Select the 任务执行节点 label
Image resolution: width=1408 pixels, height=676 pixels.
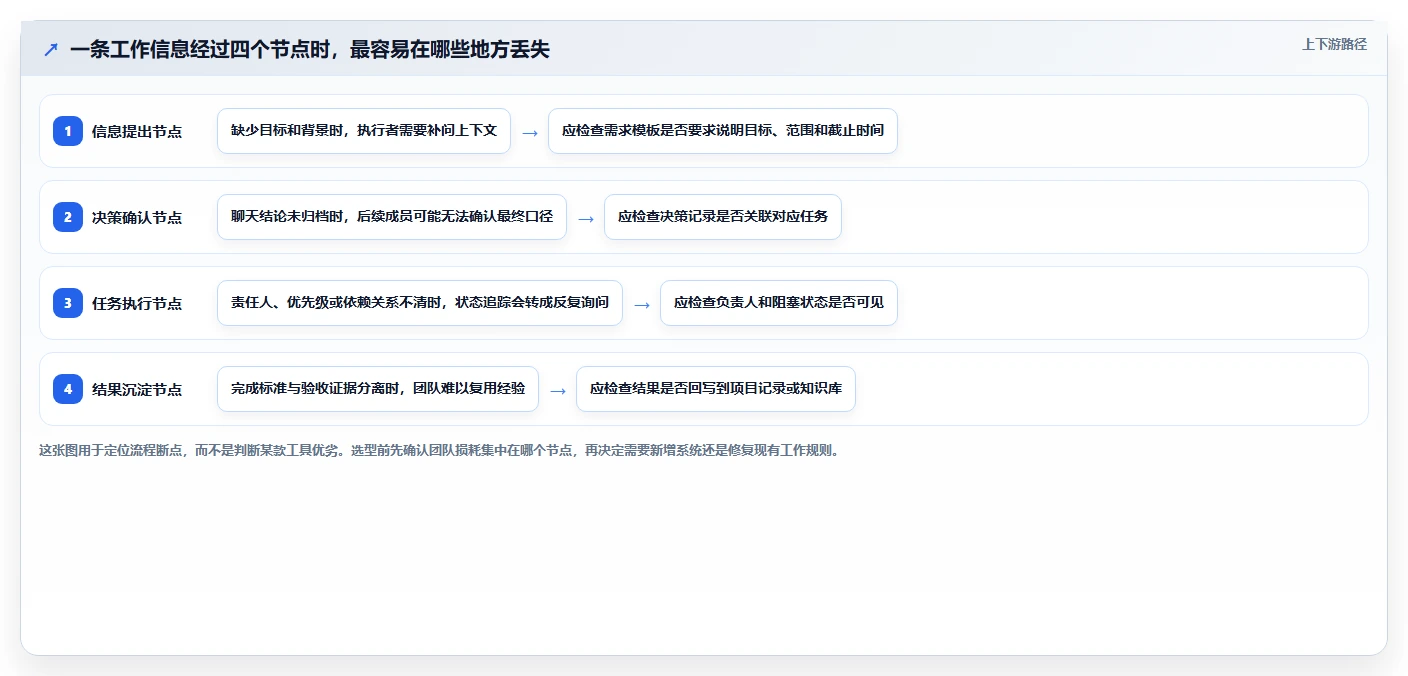137,303
